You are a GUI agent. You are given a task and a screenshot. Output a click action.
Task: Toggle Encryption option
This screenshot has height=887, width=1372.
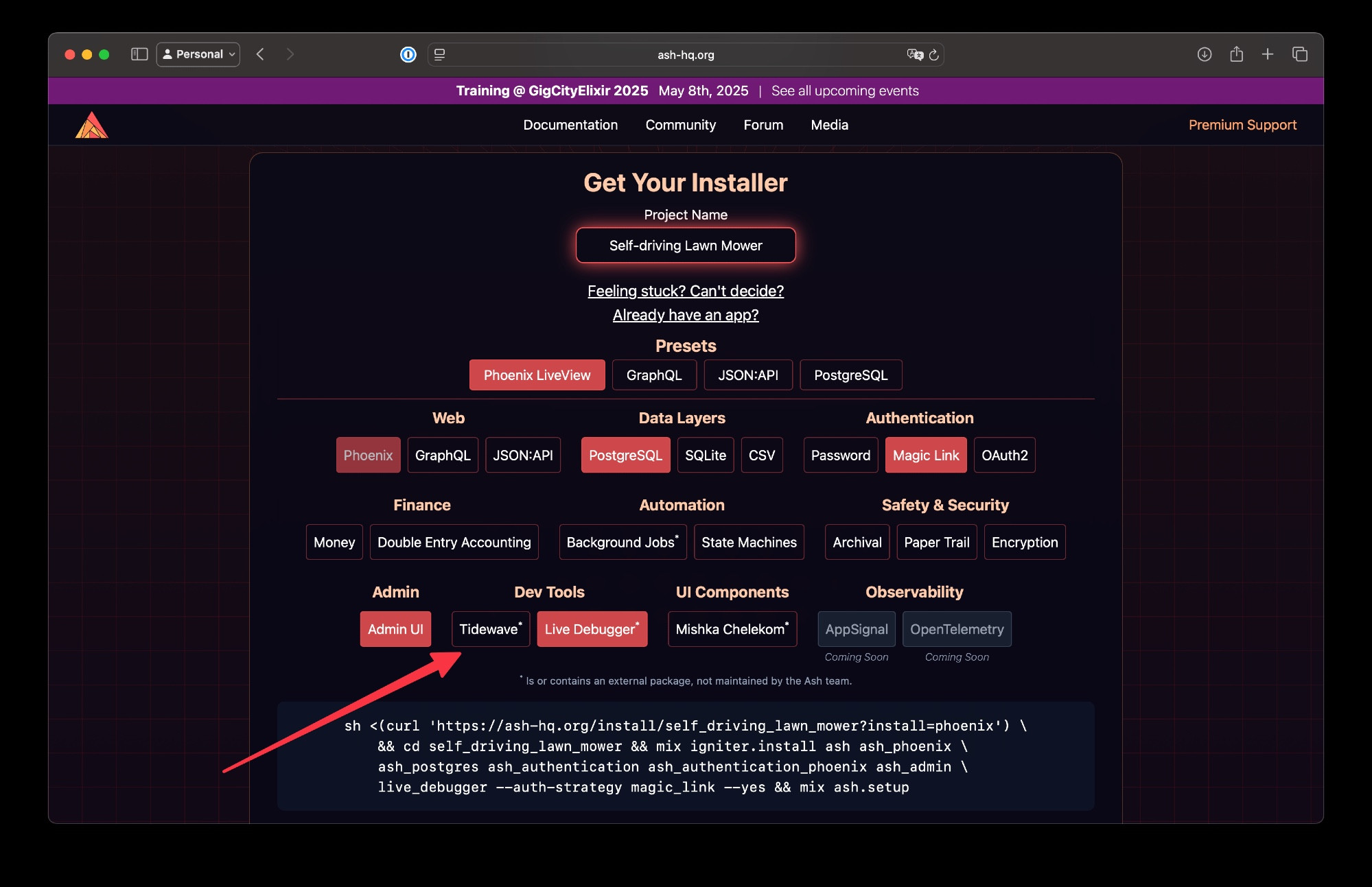click(x=1025, y=542)
